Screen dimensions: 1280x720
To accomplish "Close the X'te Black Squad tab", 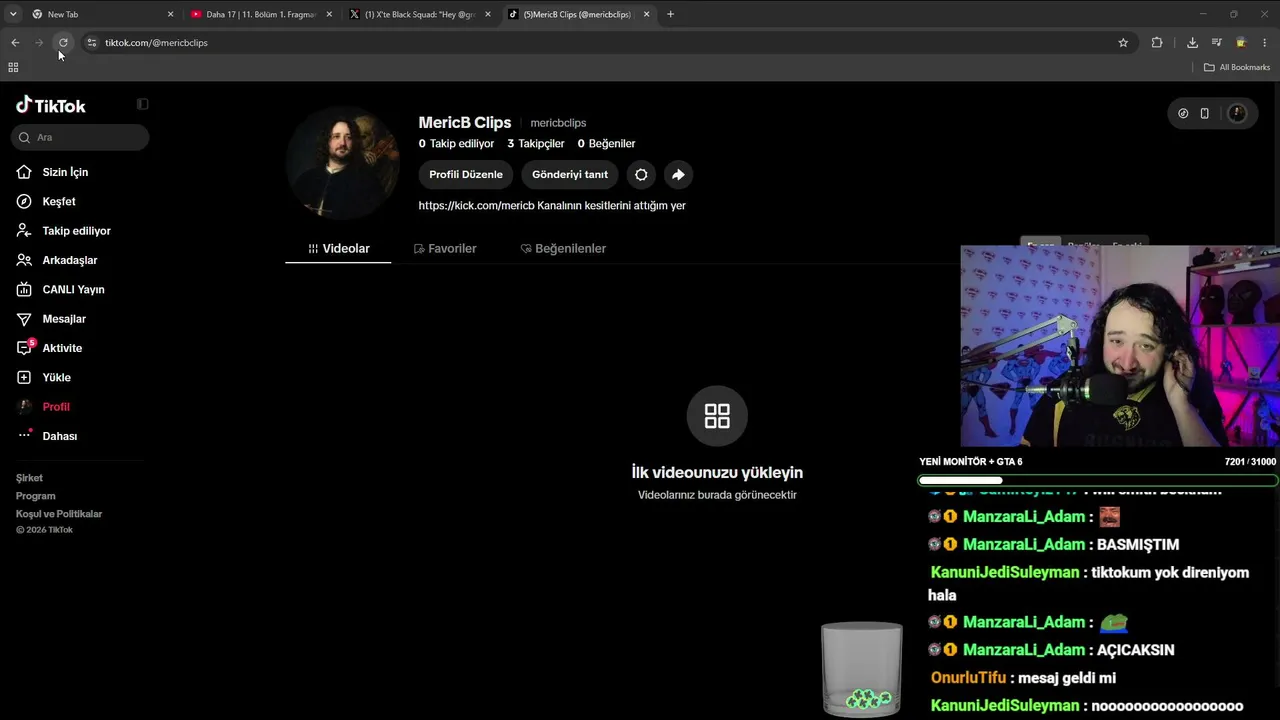I will point(488,14).
